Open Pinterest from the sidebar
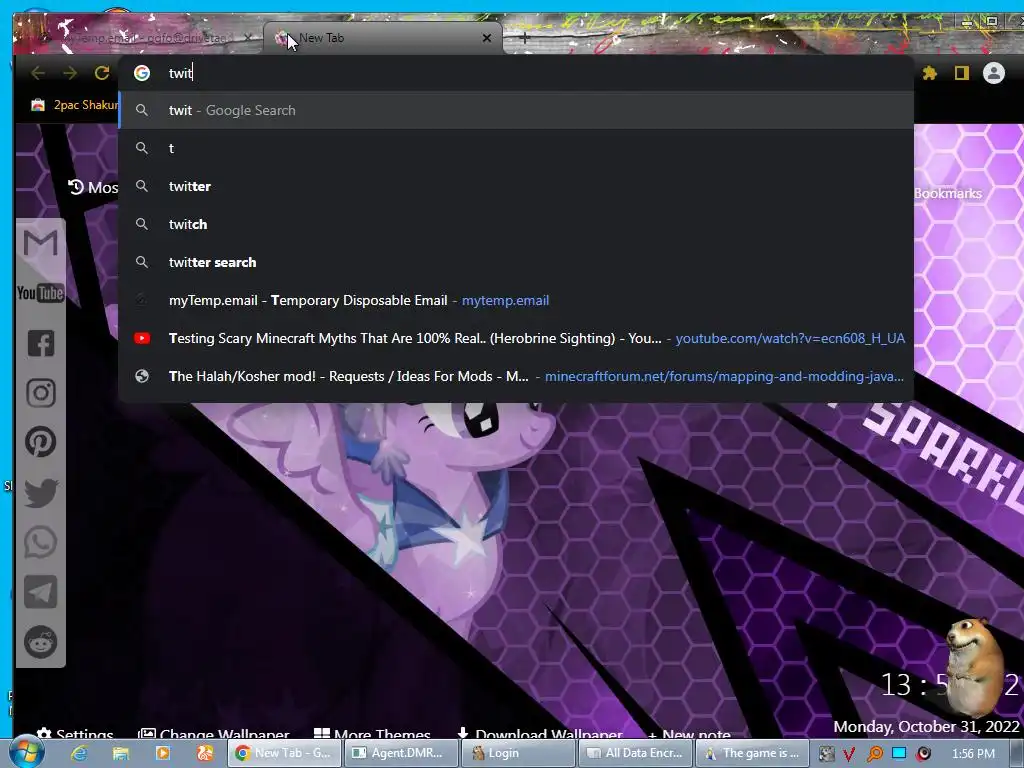1024x768 pixels. [x=40, y=442]
